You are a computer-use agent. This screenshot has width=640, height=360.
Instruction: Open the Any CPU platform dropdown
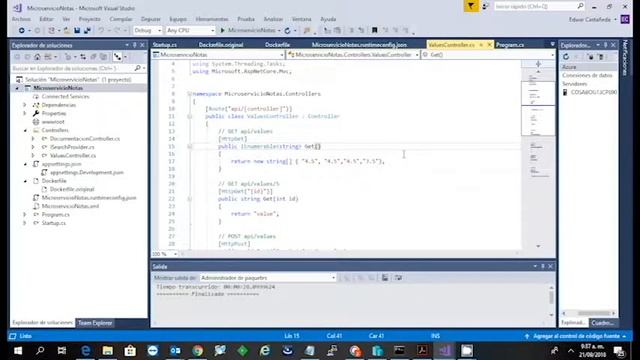pos(190,31)
